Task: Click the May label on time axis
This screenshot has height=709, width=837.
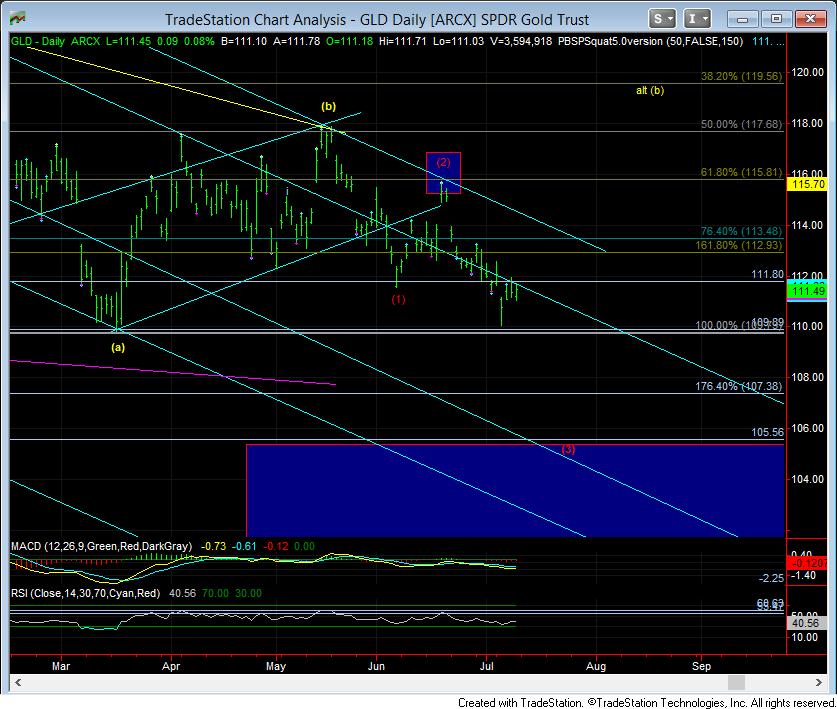Action: point(276,666)
